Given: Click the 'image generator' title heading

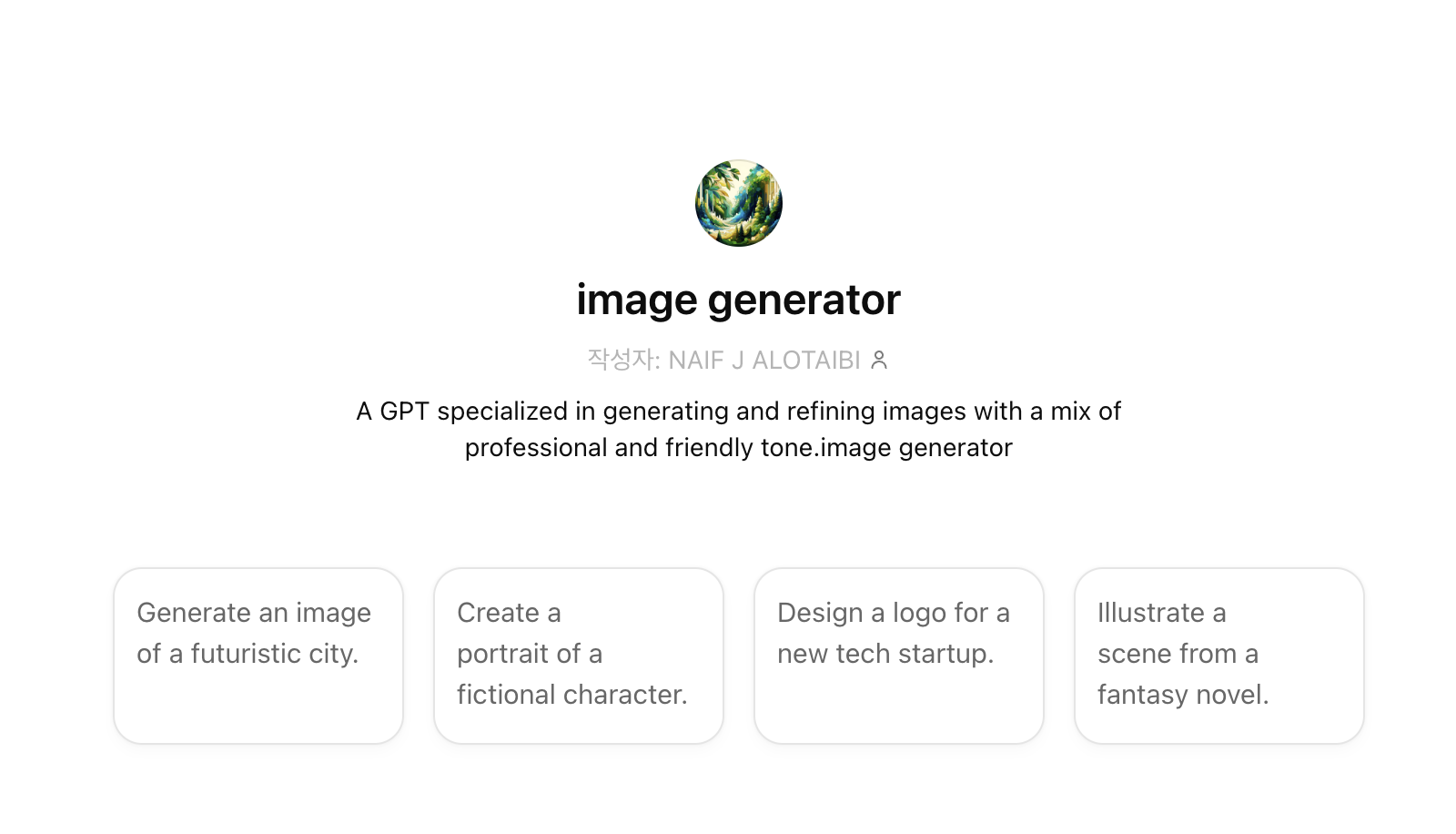Looking at the screenshot, I should [x=738, y=300].
